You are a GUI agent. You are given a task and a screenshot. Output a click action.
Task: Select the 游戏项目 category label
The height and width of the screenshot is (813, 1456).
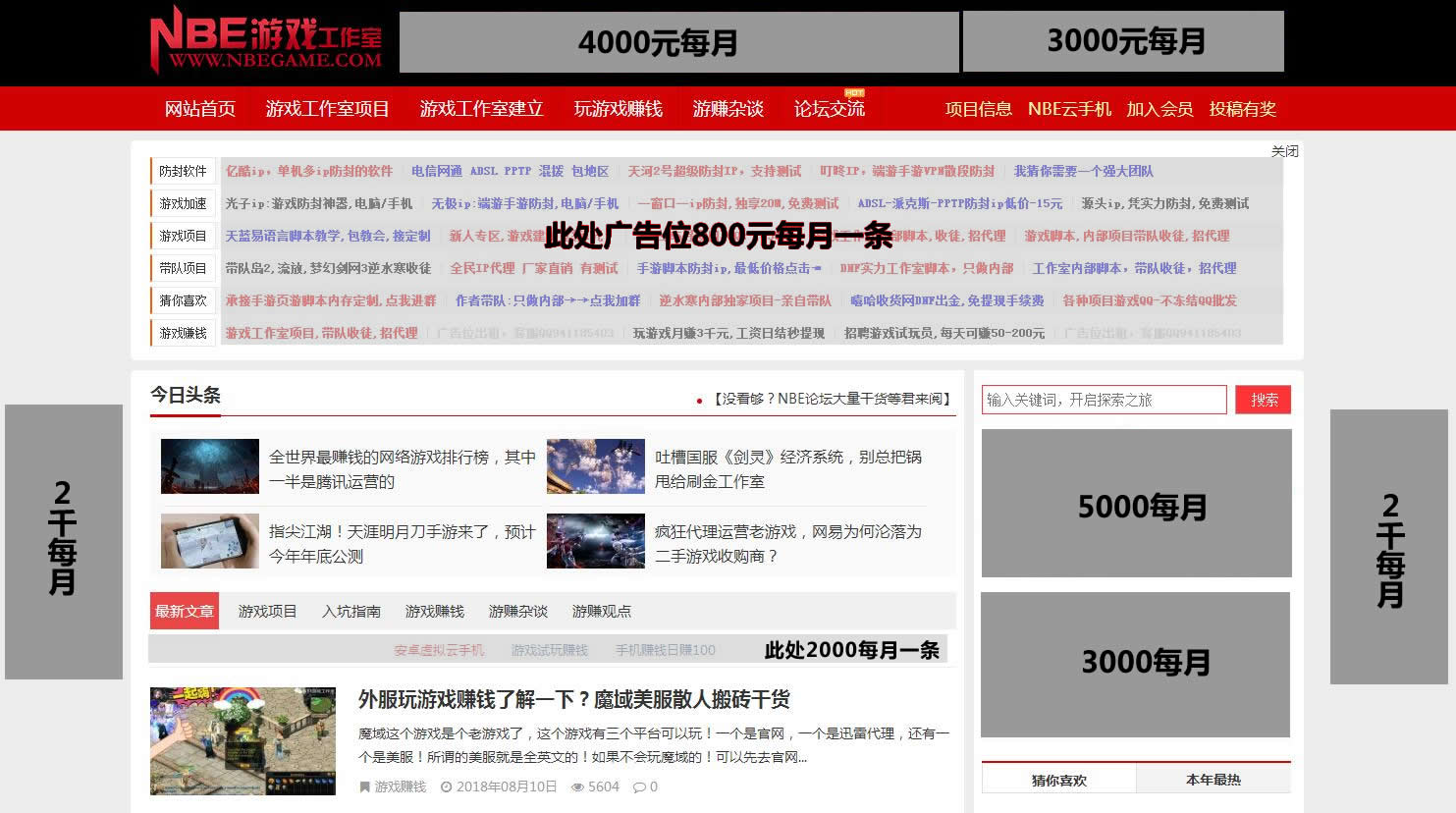(x=183, y=236)
